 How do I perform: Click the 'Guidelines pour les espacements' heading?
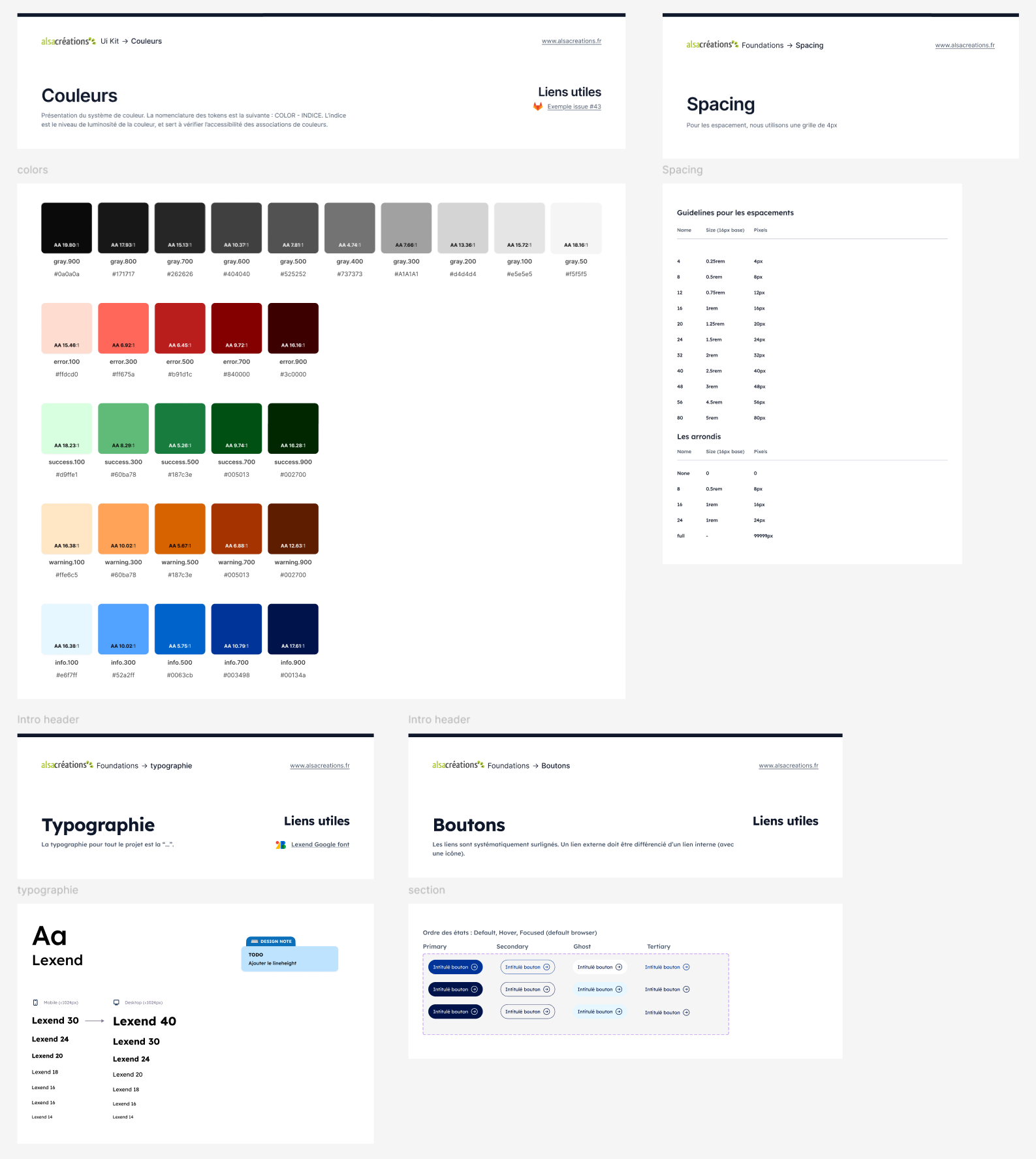[x=735, y=213]
